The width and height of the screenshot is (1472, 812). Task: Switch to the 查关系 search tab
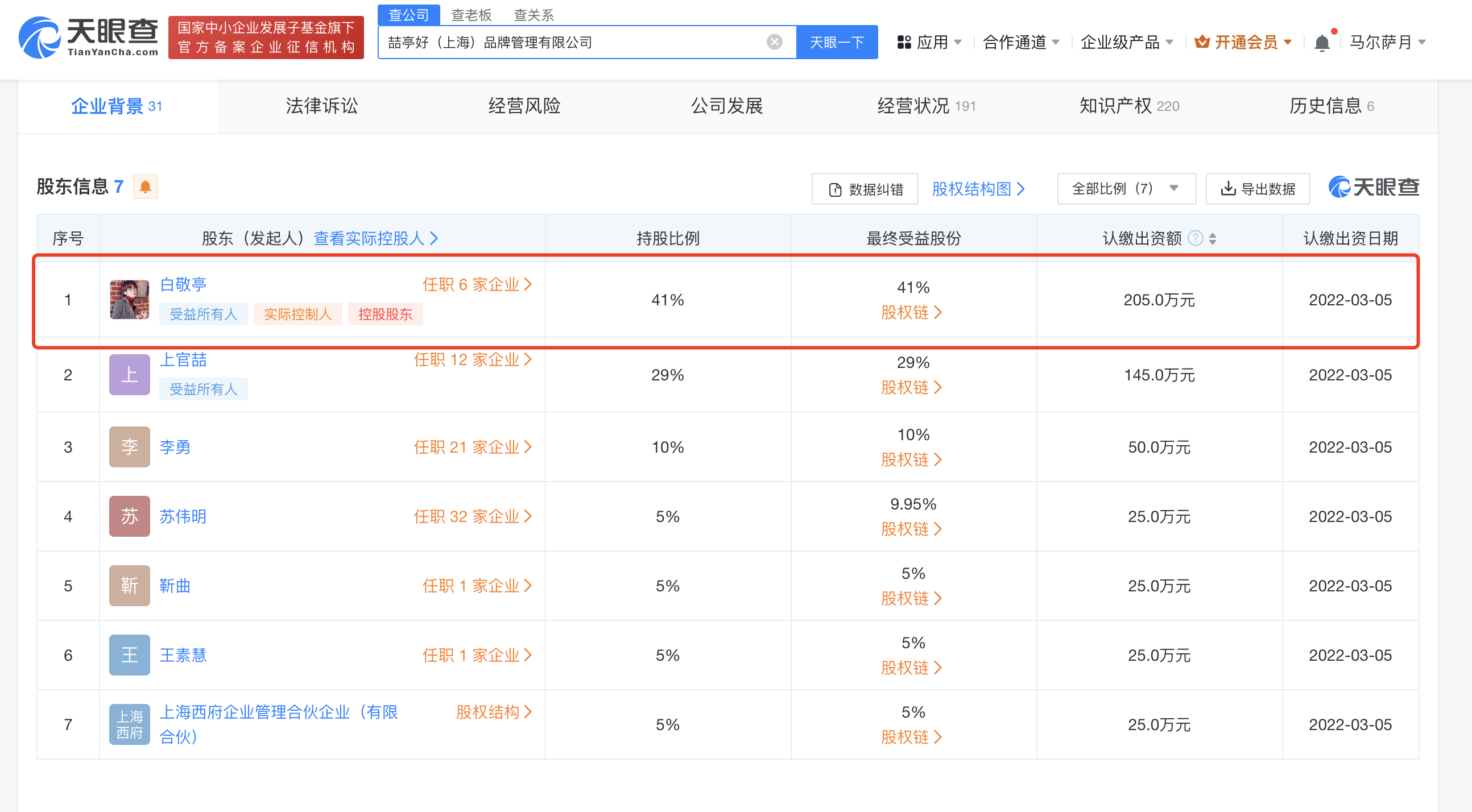click(534, 15)
